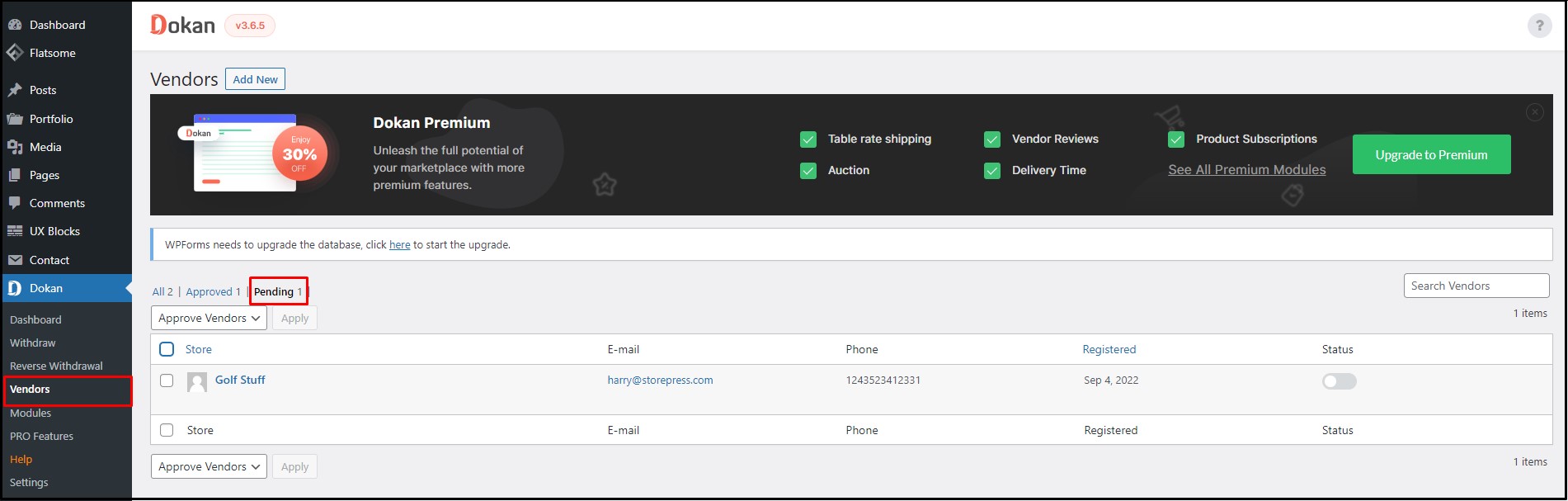Click the Dokan Premium heading text

click(431, 123)
